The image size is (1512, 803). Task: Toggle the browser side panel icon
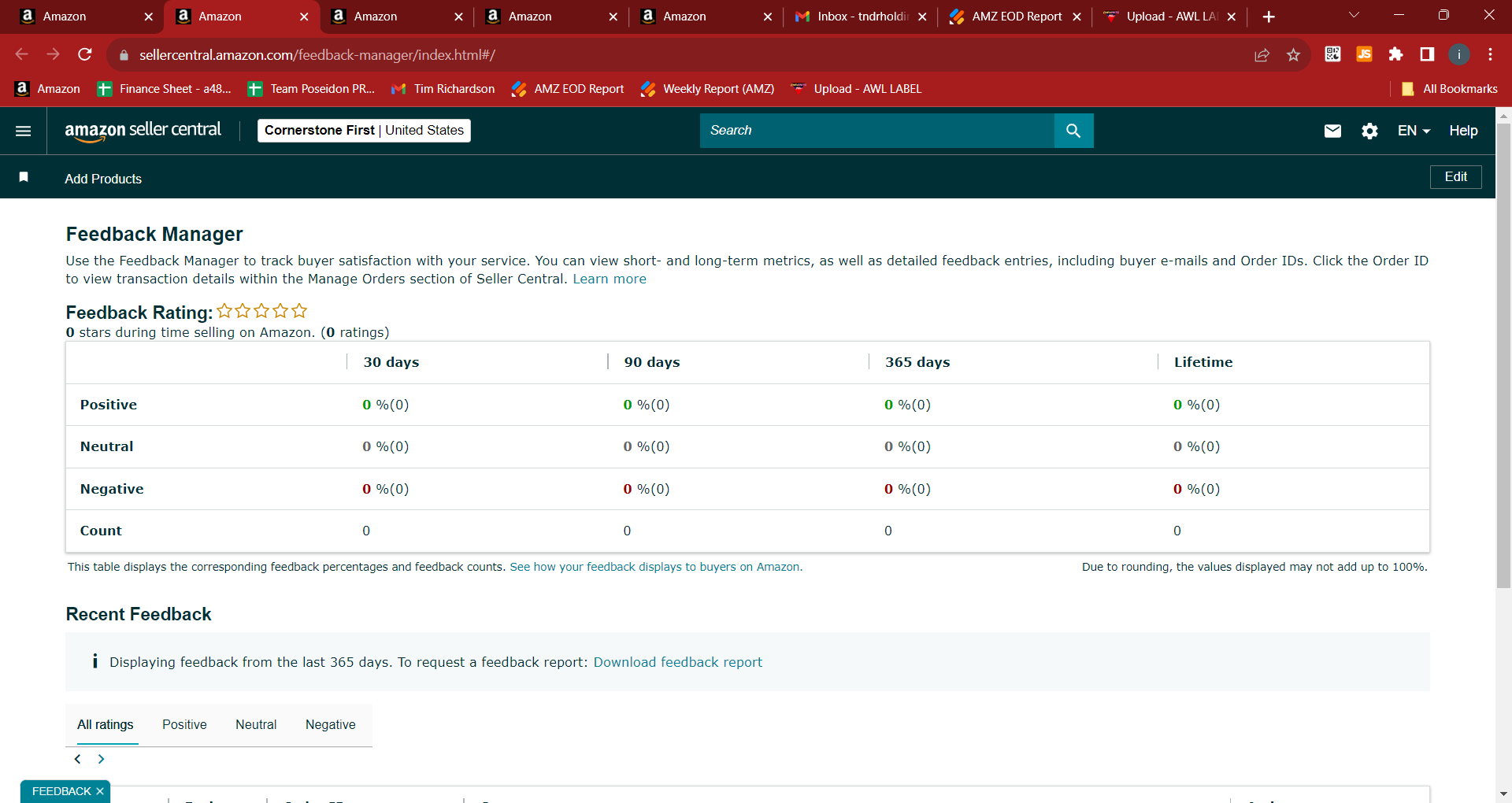[1427, 54]
